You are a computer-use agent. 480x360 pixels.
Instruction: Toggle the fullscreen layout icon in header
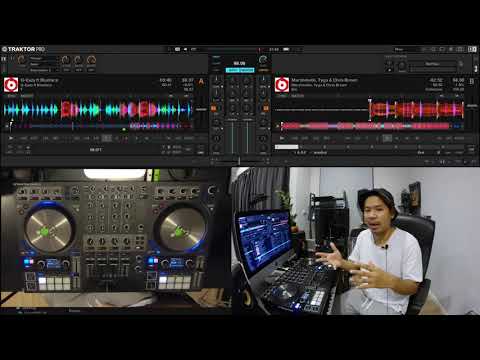472,49
